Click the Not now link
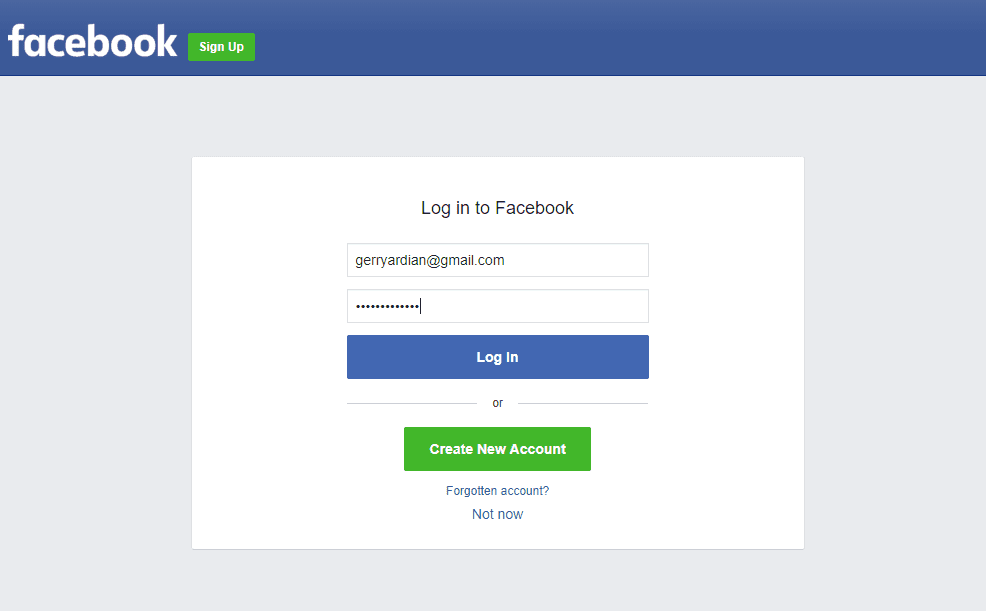The image size is (986, 611). (x=497, y=514)
